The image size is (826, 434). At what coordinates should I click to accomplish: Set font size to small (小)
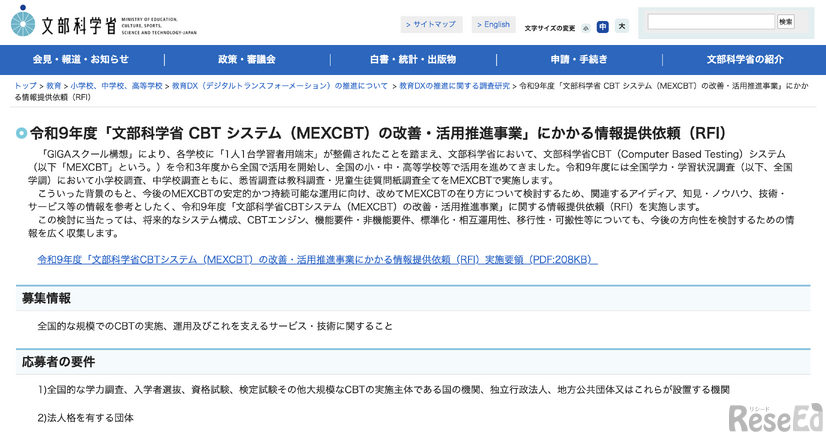(586, 28)
